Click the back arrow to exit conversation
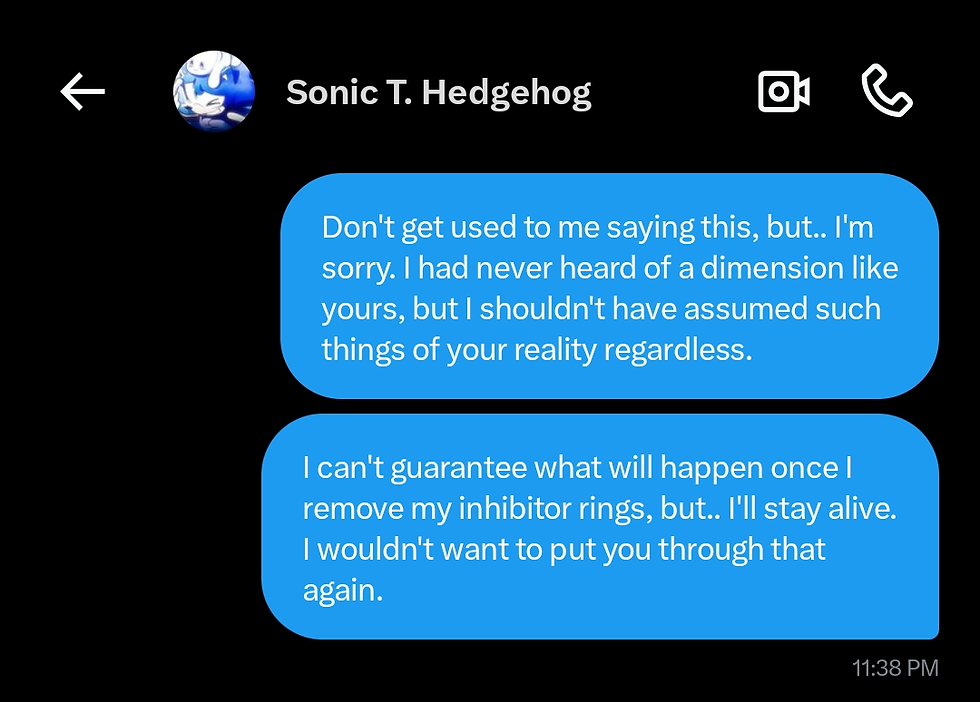980x702 pixels. click(x=81, y=91)
